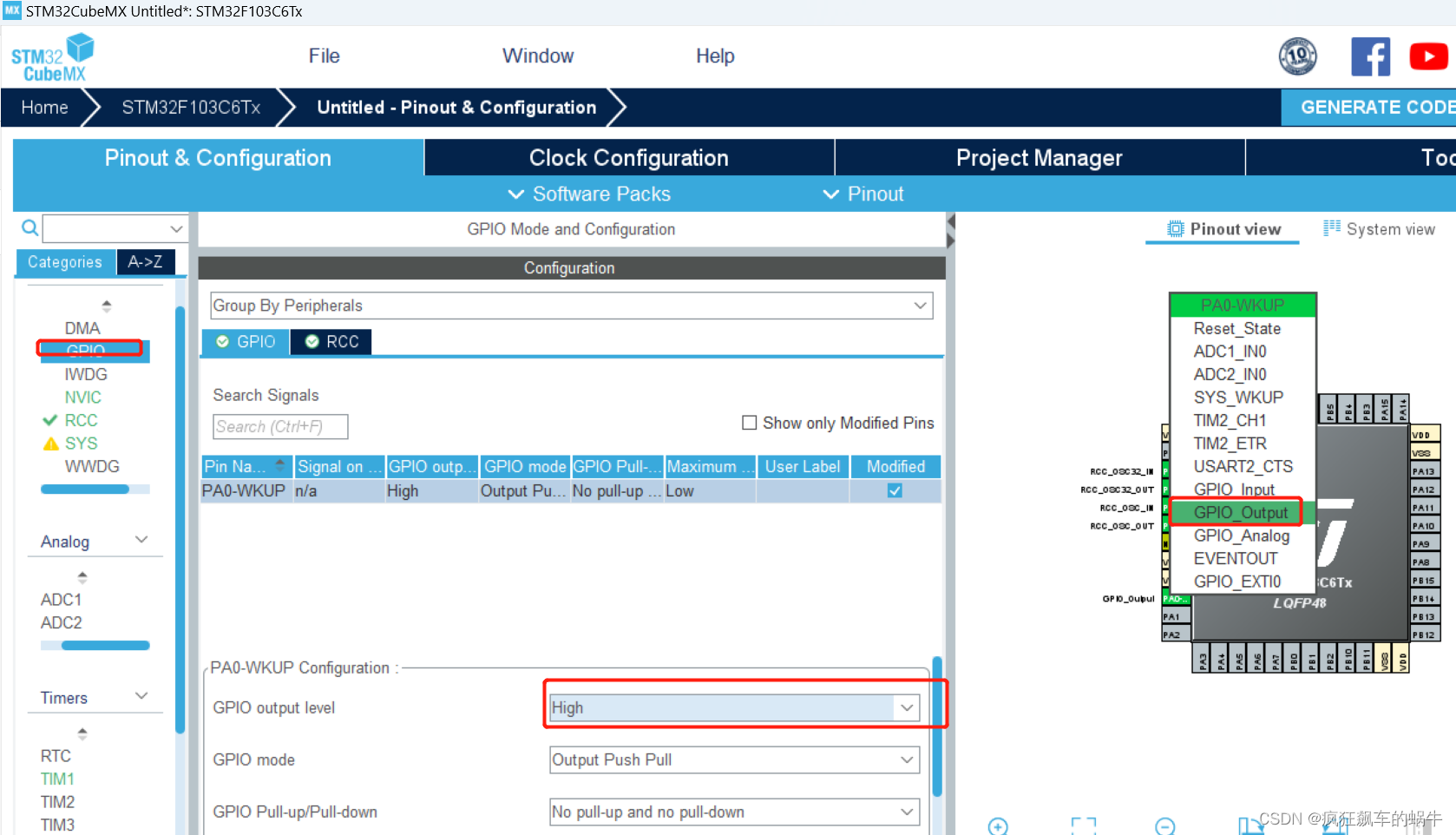Toggle the Modified checkbox for PA0-WKUP
Image resolution: width=1456 pixels, height=835 pixels.
(895, 491)
